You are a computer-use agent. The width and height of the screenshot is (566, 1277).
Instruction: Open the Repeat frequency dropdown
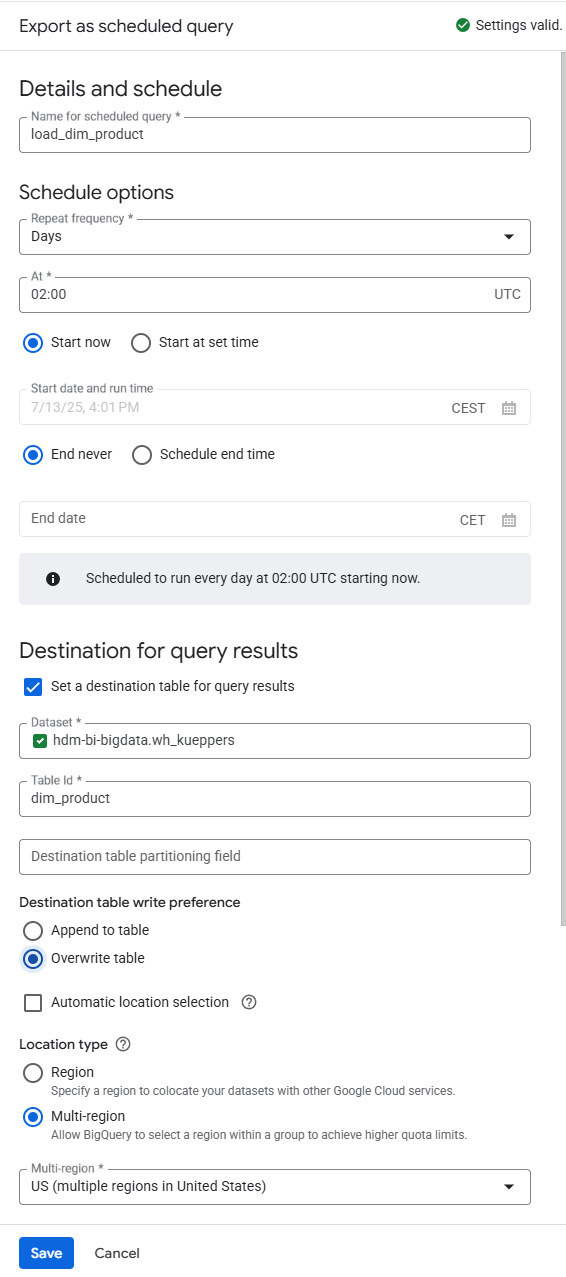pyautogui.click(x=275, y=237)
